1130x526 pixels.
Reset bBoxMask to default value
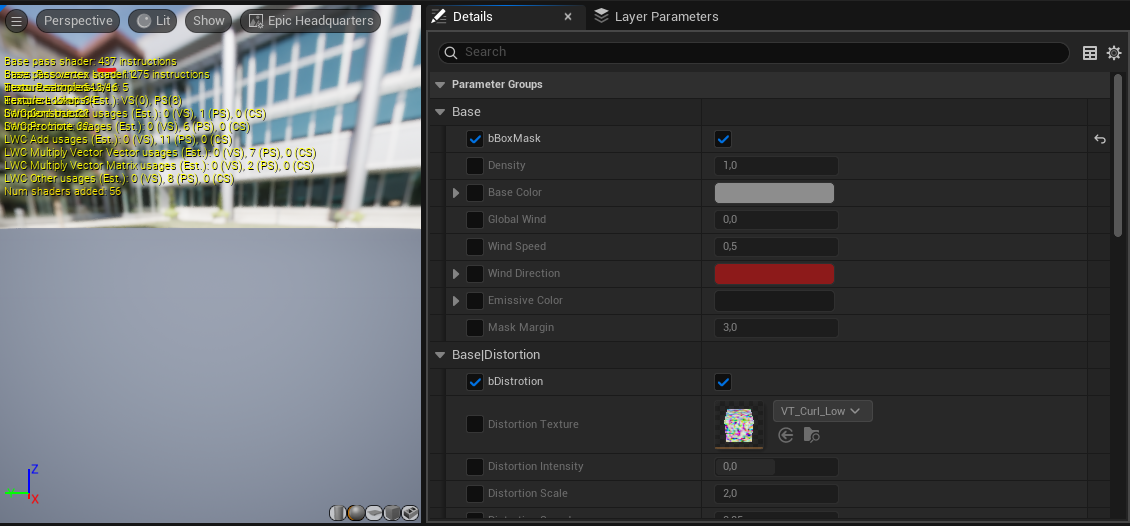(1100, 139)
